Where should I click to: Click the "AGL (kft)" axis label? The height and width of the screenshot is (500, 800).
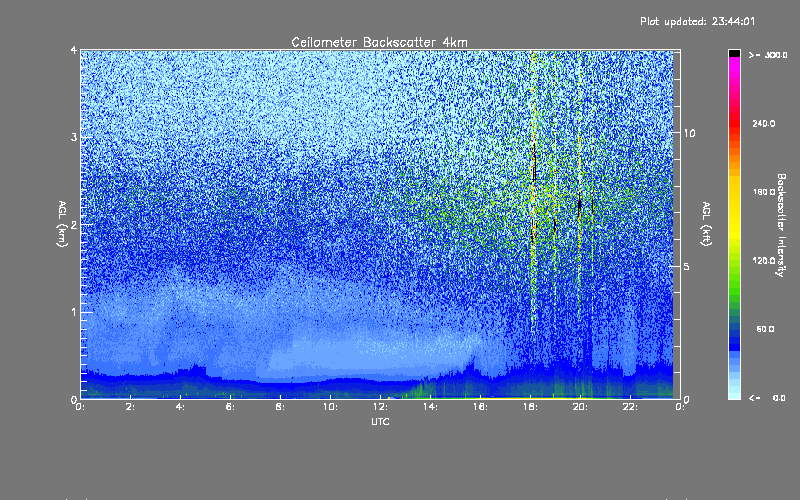tap(706, 224)
